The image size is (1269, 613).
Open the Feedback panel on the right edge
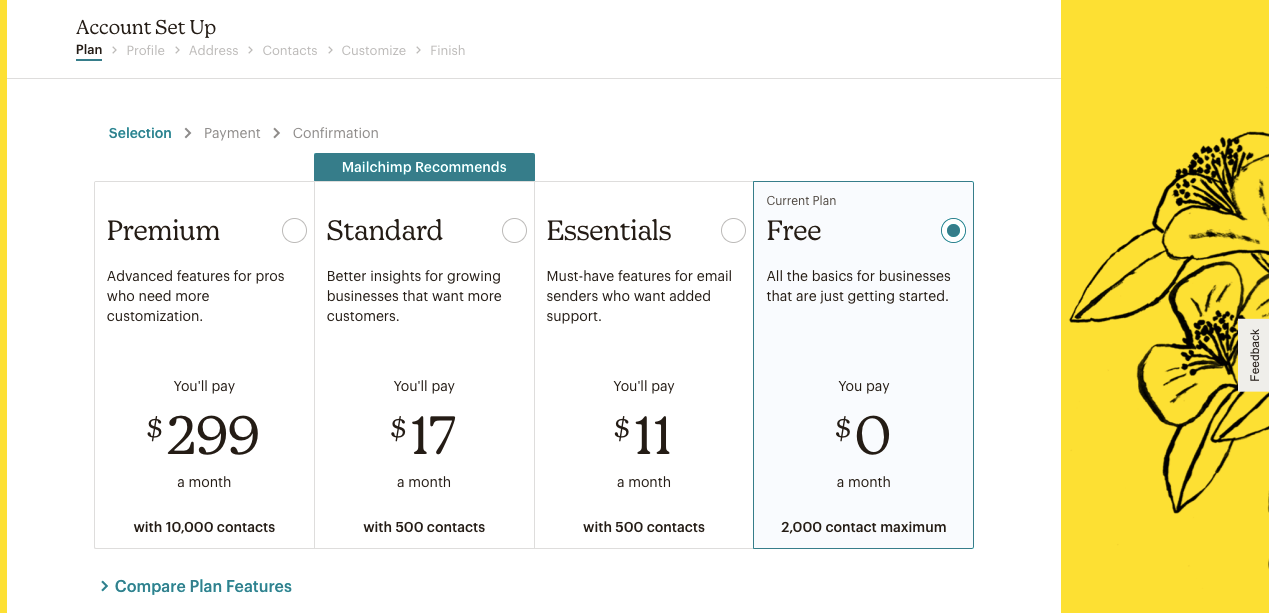1255,355
